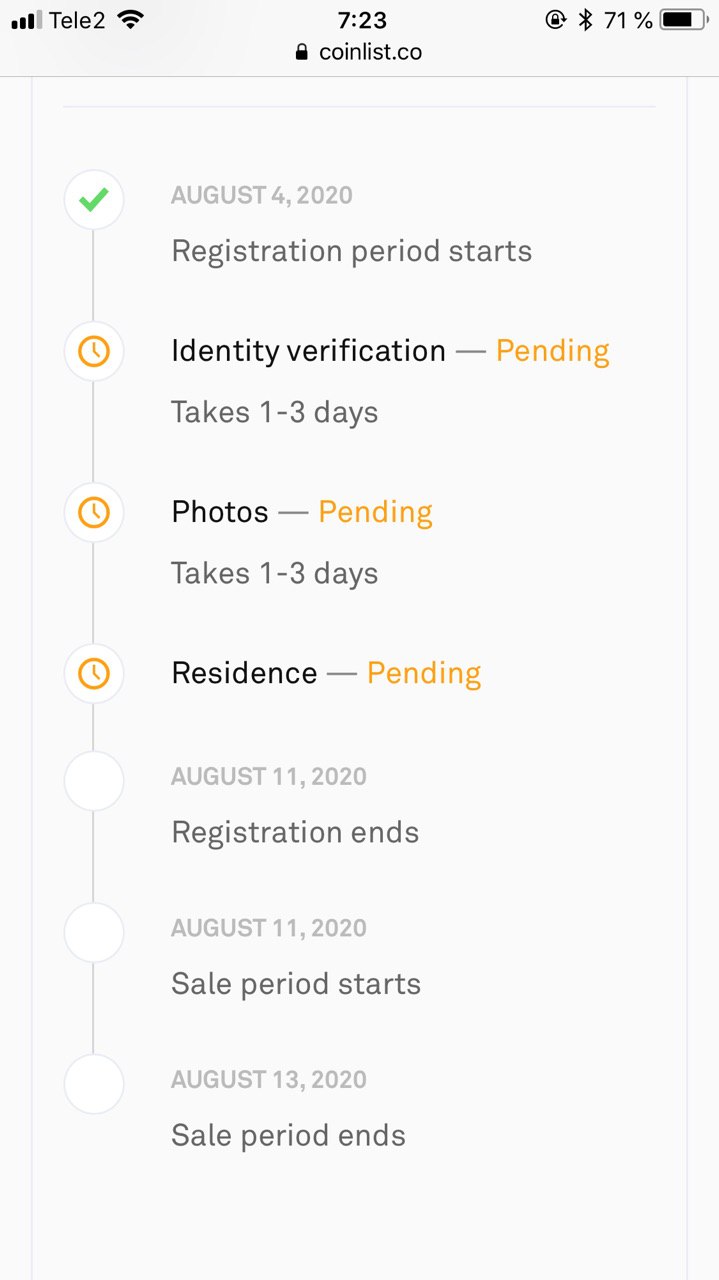
Task: Click the Identity verification clock icon
Action: coord(94,351)
